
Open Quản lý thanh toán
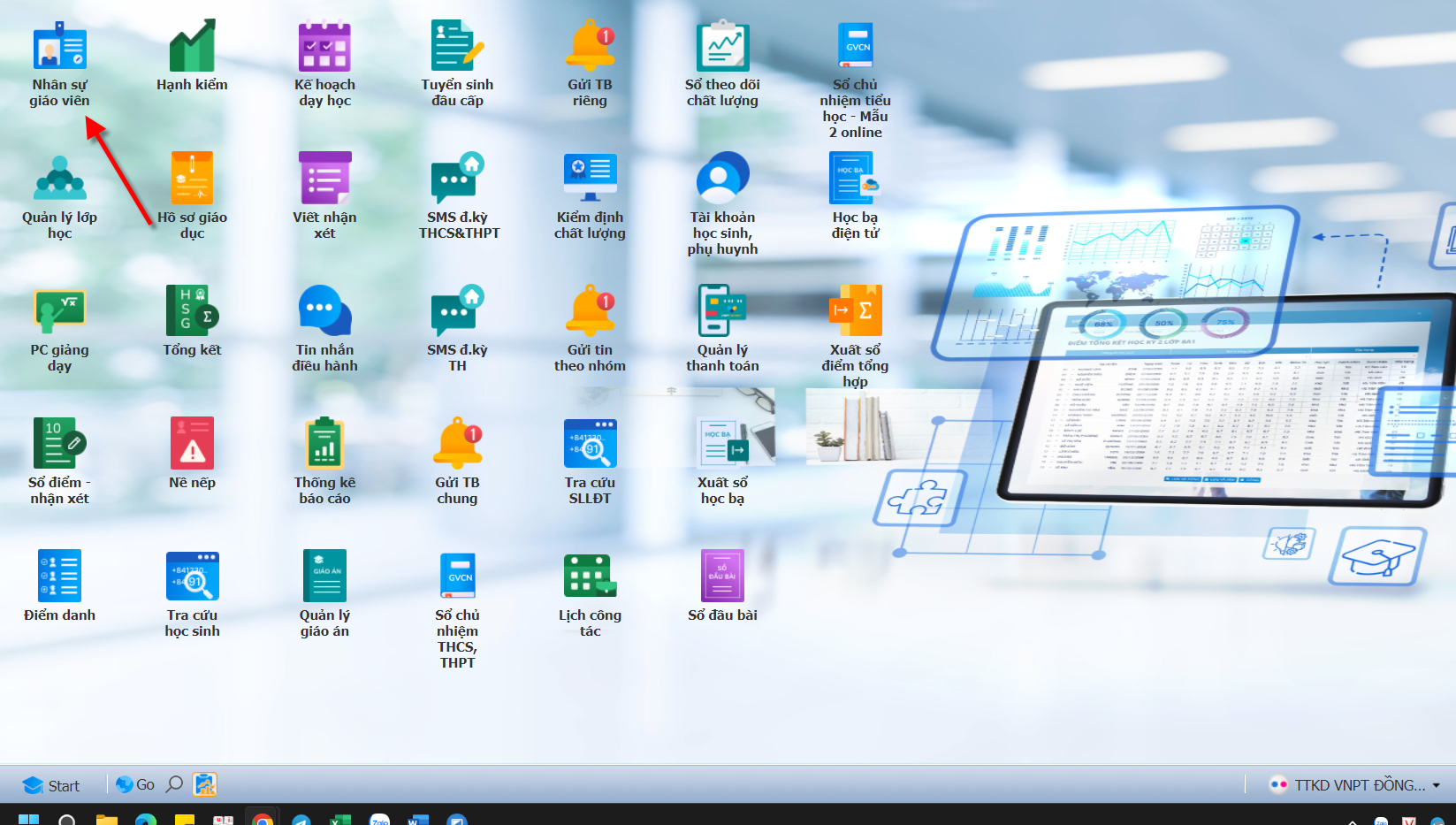[722, 312]
